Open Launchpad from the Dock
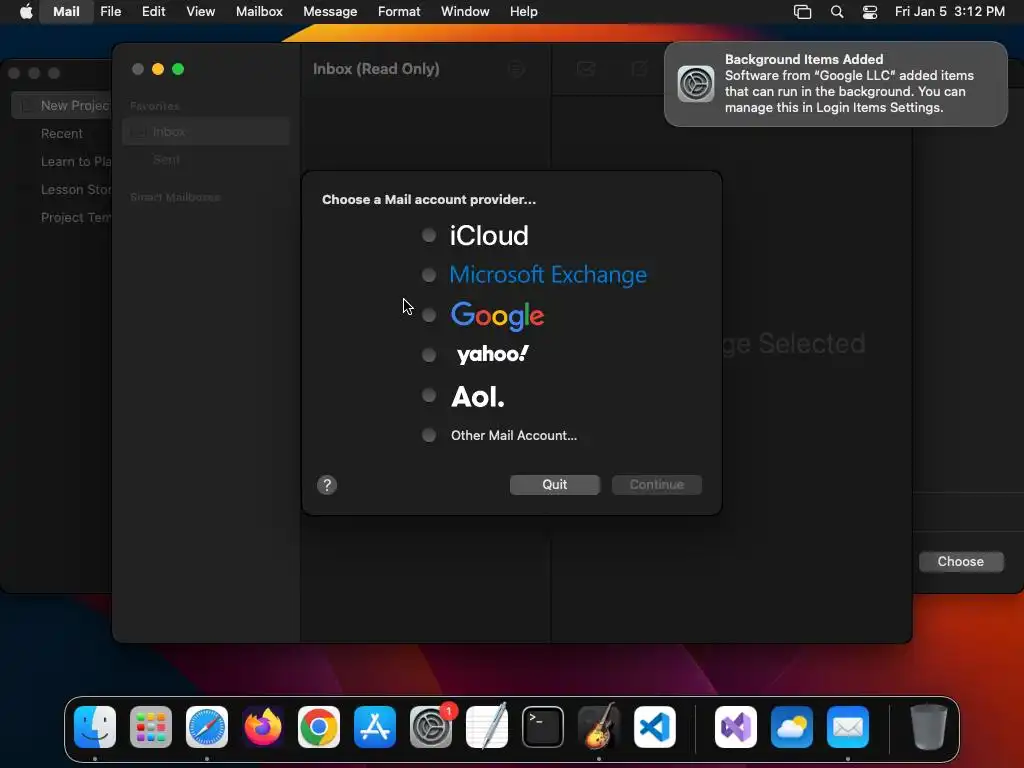 [151, 727]
